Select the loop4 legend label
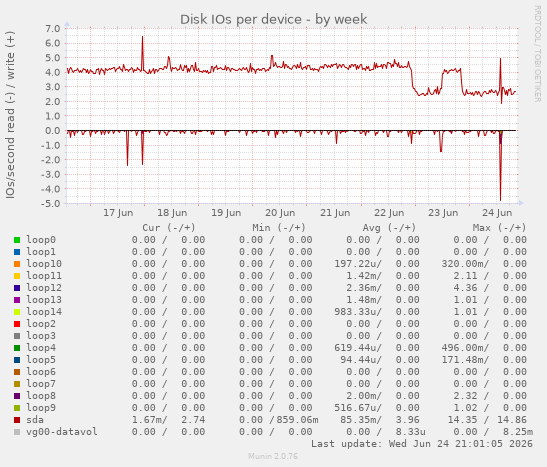547x467 pixels. 41,348
